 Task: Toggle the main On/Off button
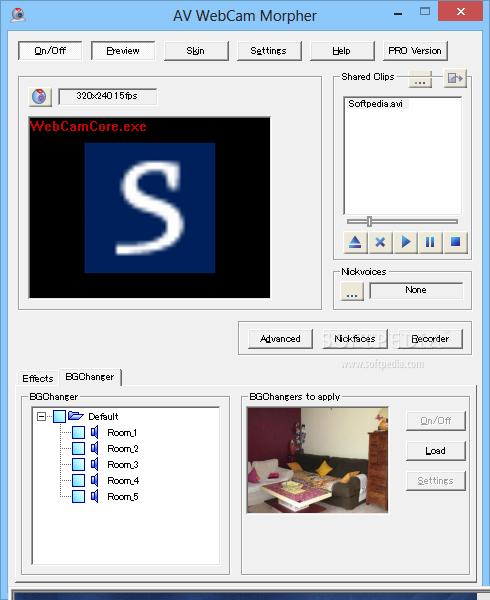(x=50, y=51)
